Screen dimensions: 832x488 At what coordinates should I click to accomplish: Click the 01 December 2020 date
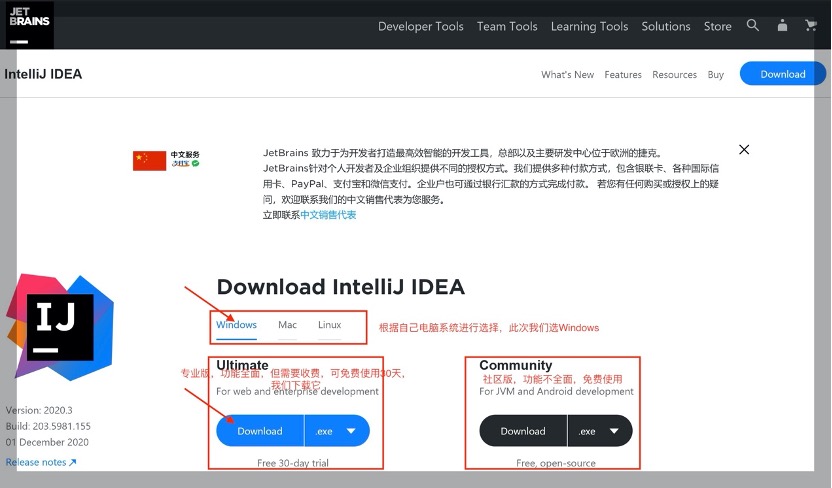click(x=47, y=442)
